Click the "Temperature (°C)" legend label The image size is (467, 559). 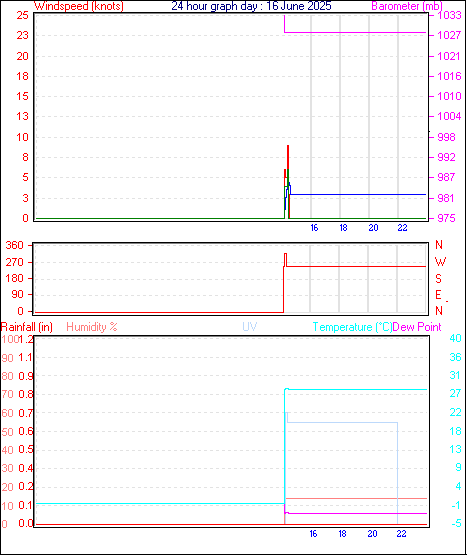coord(352,327)
